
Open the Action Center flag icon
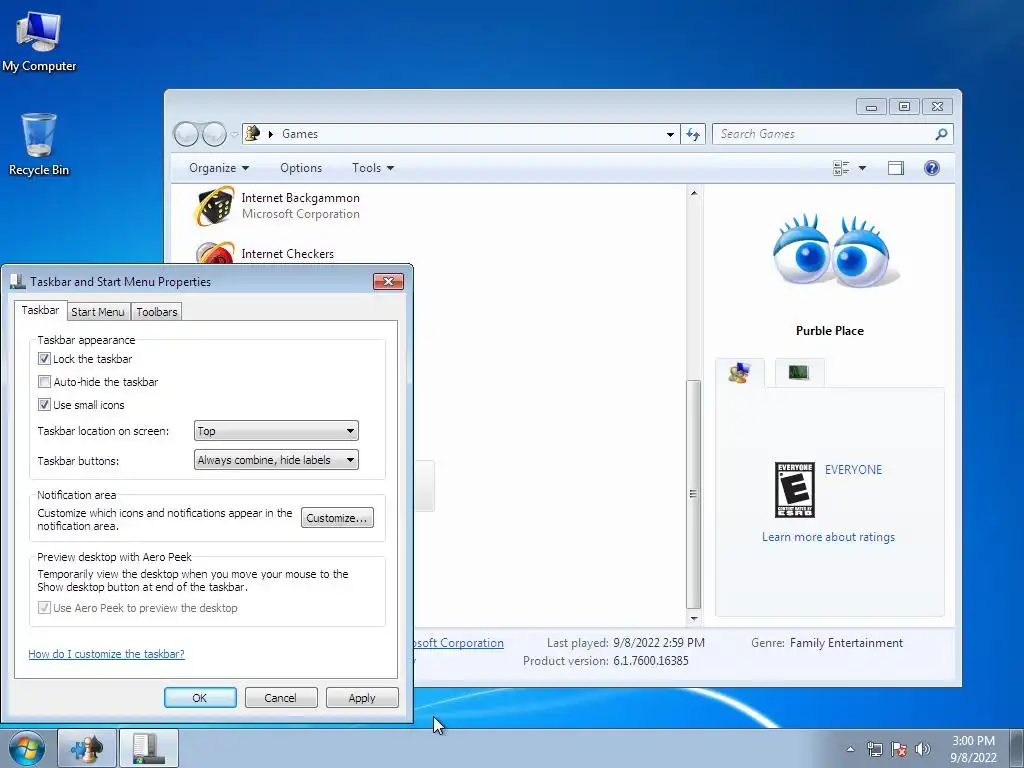[899, 749]
